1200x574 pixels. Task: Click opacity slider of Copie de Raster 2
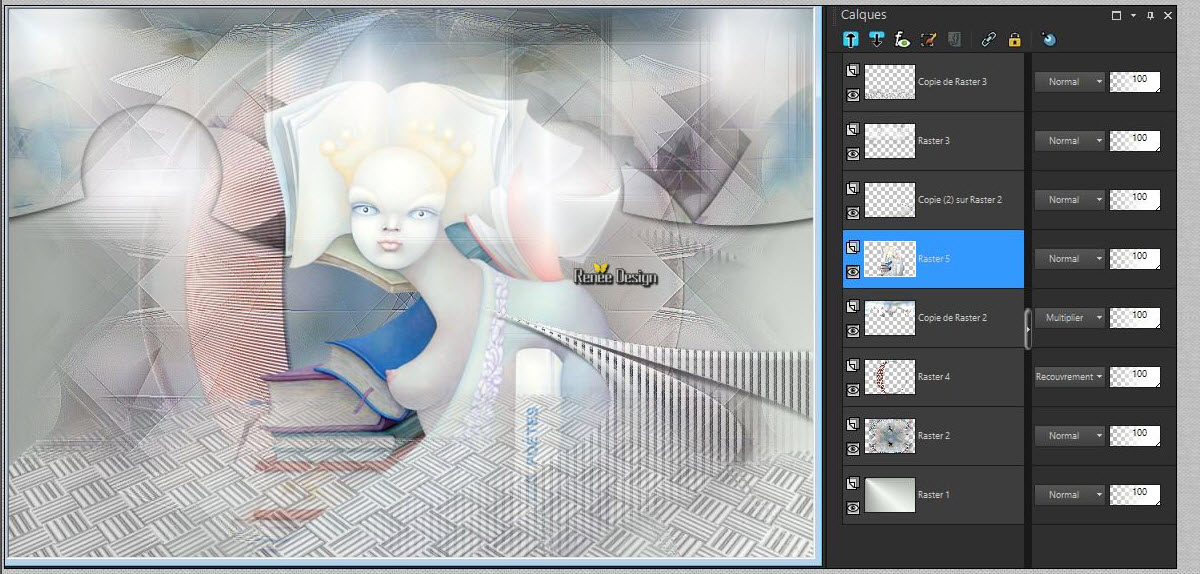click(x=1135, y=318)
